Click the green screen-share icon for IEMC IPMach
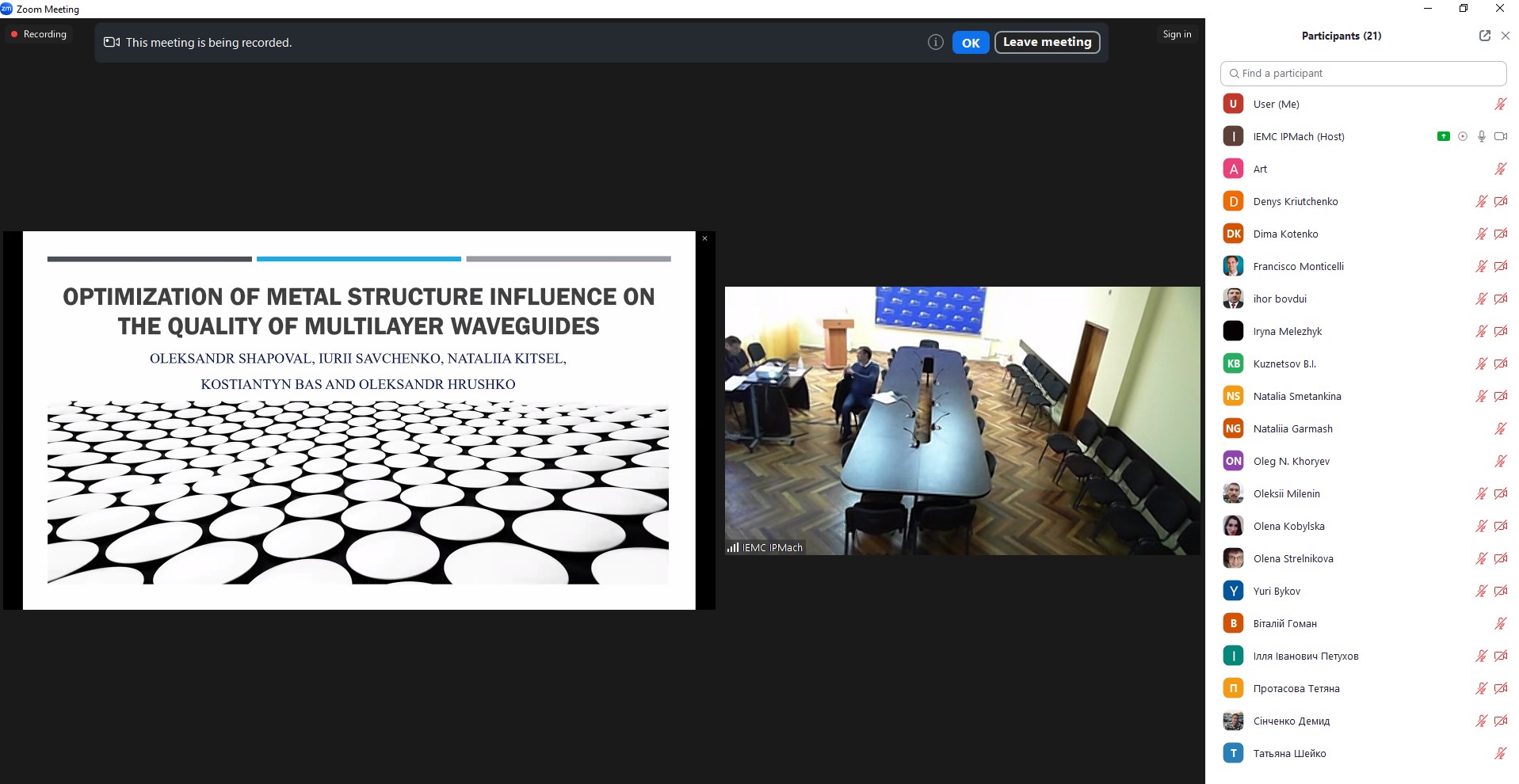 [1443, 136]
